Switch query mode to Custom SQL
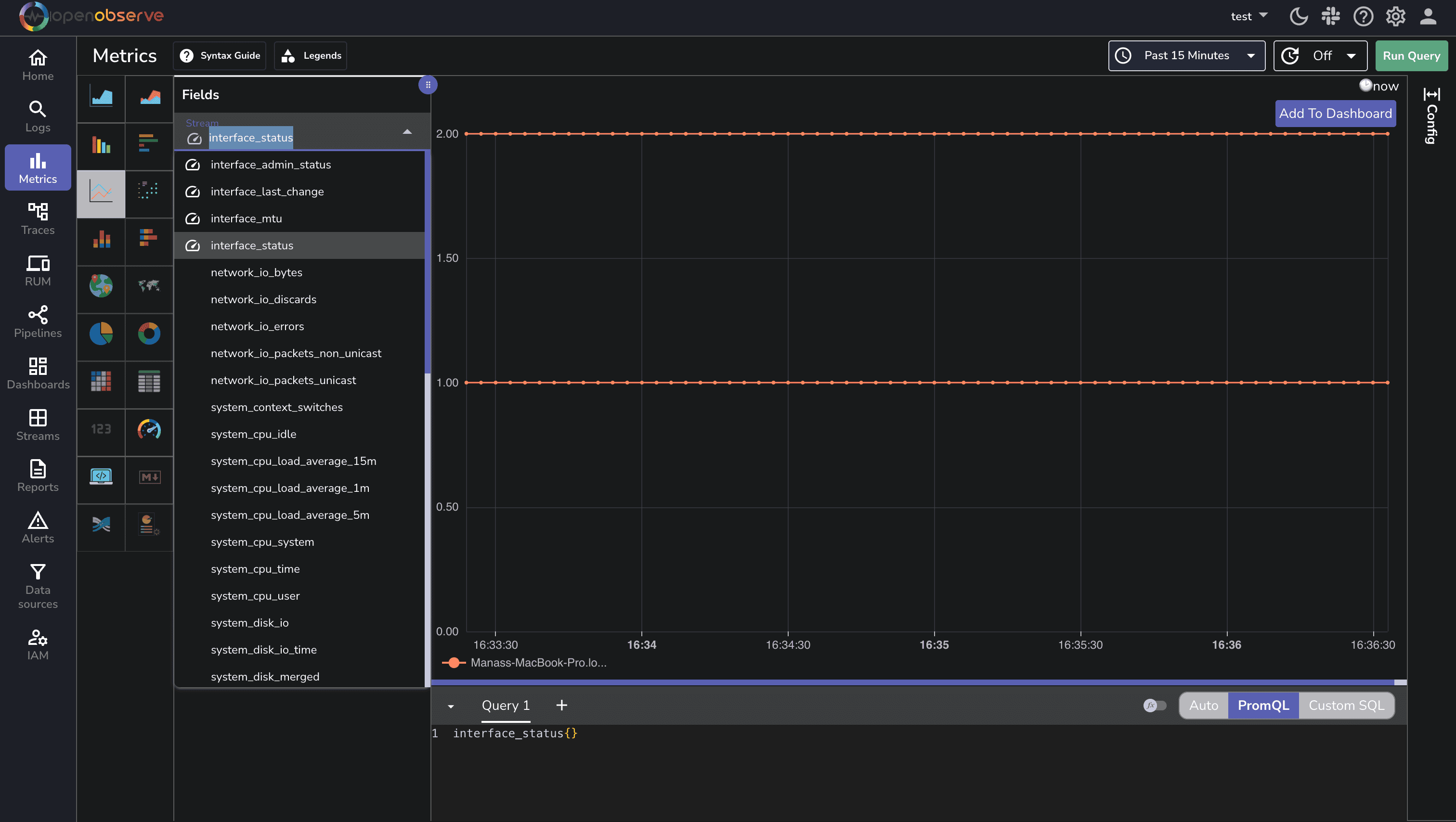Image resolution: width=1456 pixels, height=822 pixels. tap(1346, 705)
